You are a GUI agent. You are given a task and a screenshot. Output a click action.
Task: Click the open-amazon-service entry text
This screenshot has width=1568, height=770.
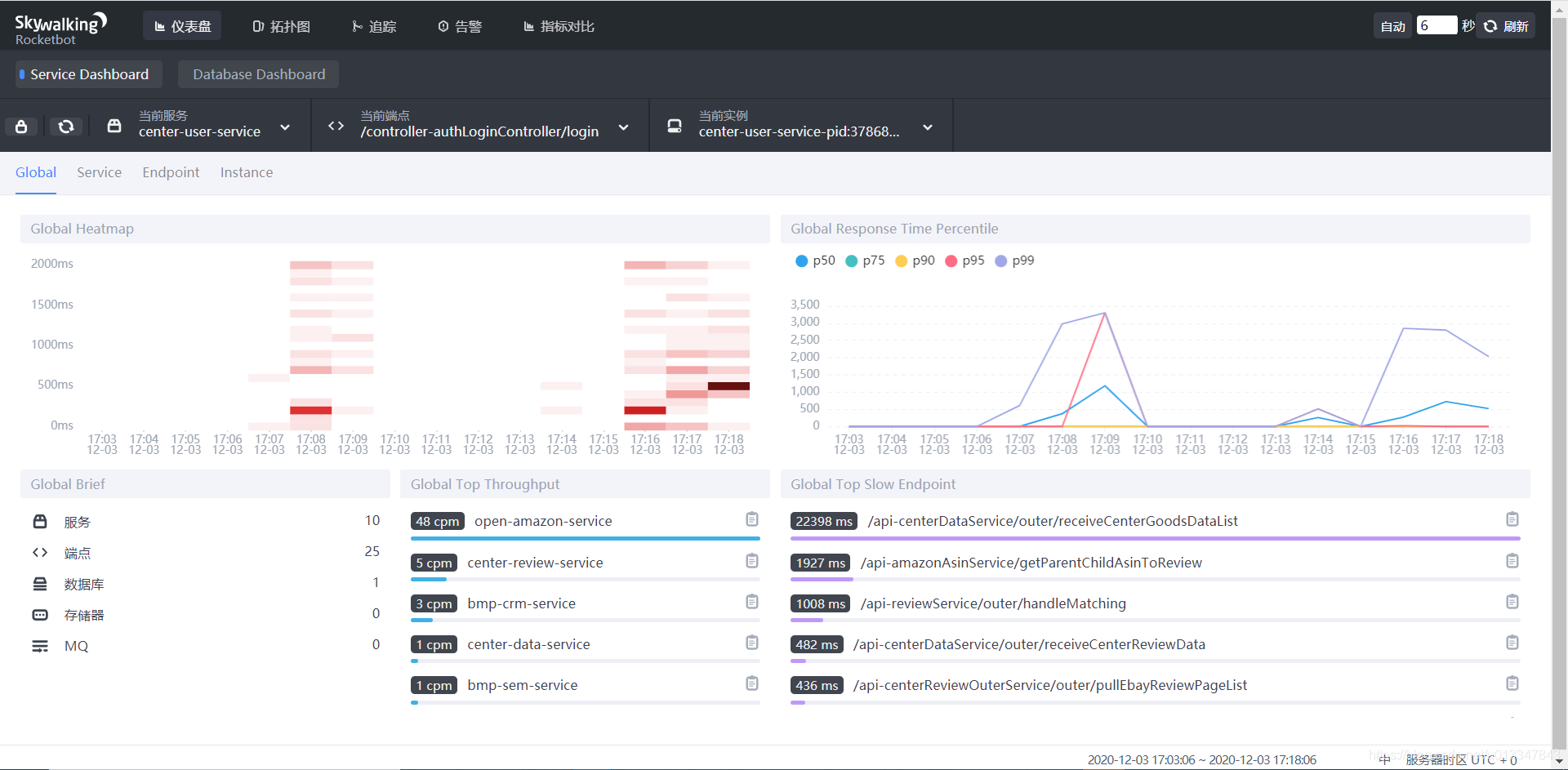543,521
